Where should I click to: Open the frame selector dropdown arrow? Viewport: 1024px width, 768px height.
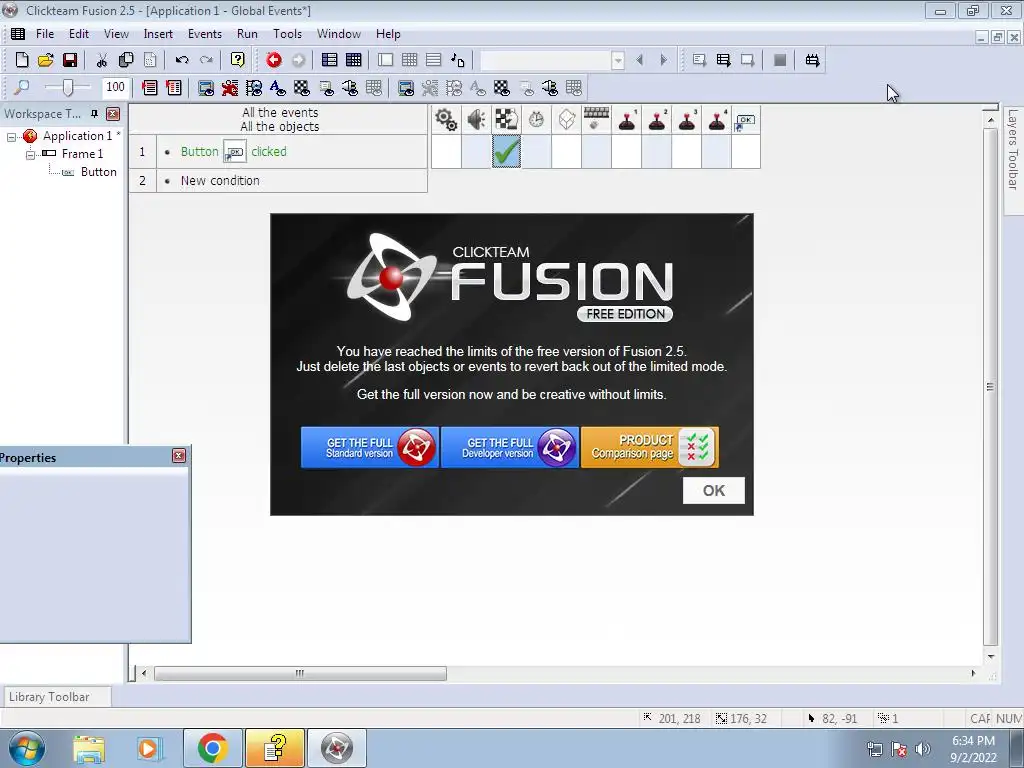(618, 61)
